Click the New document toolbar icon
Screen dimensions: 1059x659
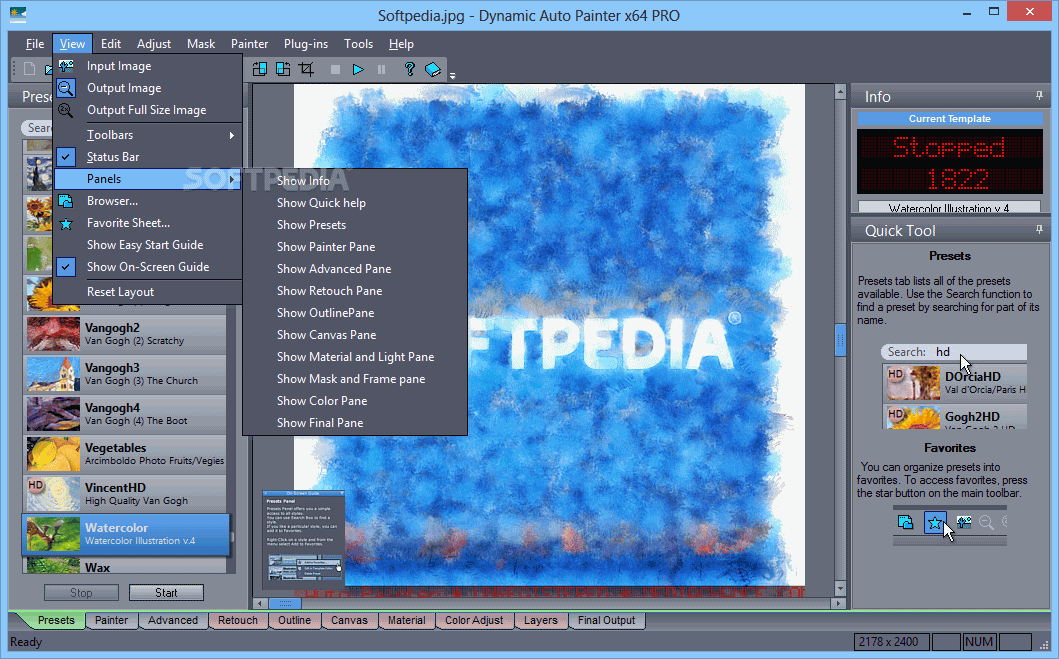click(x=29, y=69)
